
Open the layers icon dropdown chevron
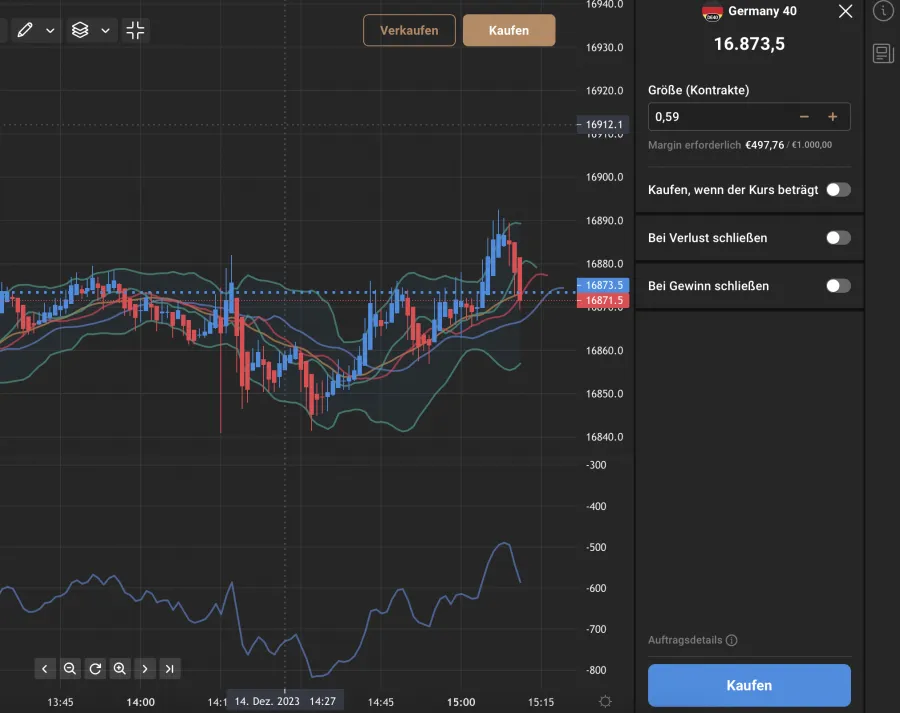point(104,30)
